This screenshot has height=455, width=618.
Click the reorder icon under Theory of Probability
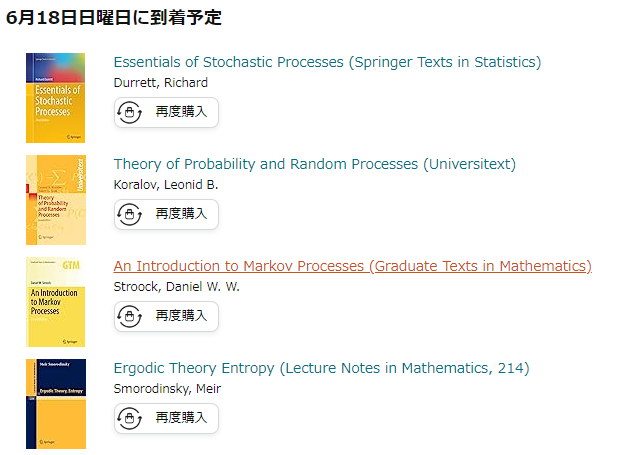pos(130,215)
